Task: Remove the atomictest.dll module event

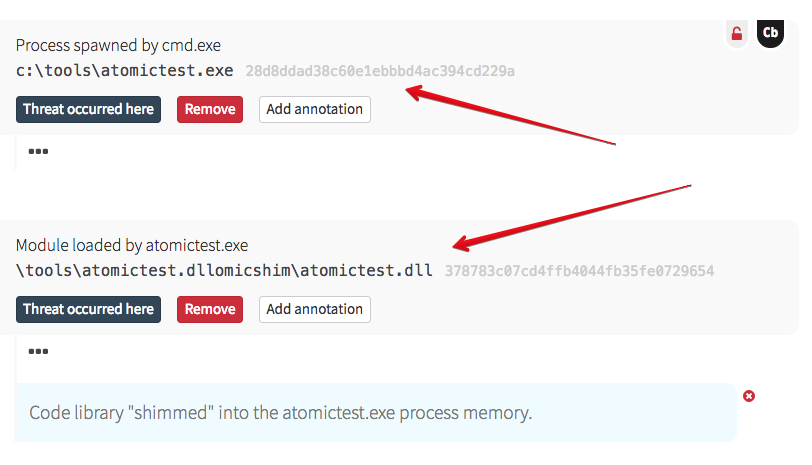Action: (210, 309)
